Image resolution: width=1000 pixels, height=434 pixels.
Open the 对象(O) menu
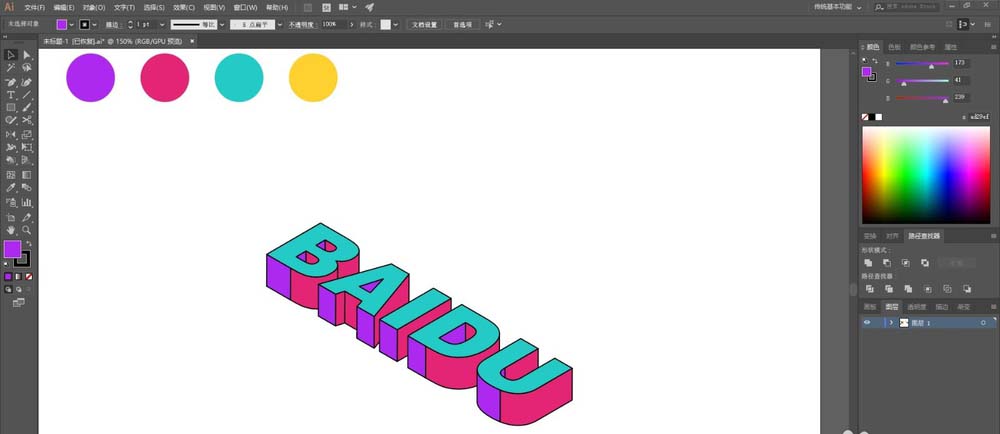[x=94, y=8]
